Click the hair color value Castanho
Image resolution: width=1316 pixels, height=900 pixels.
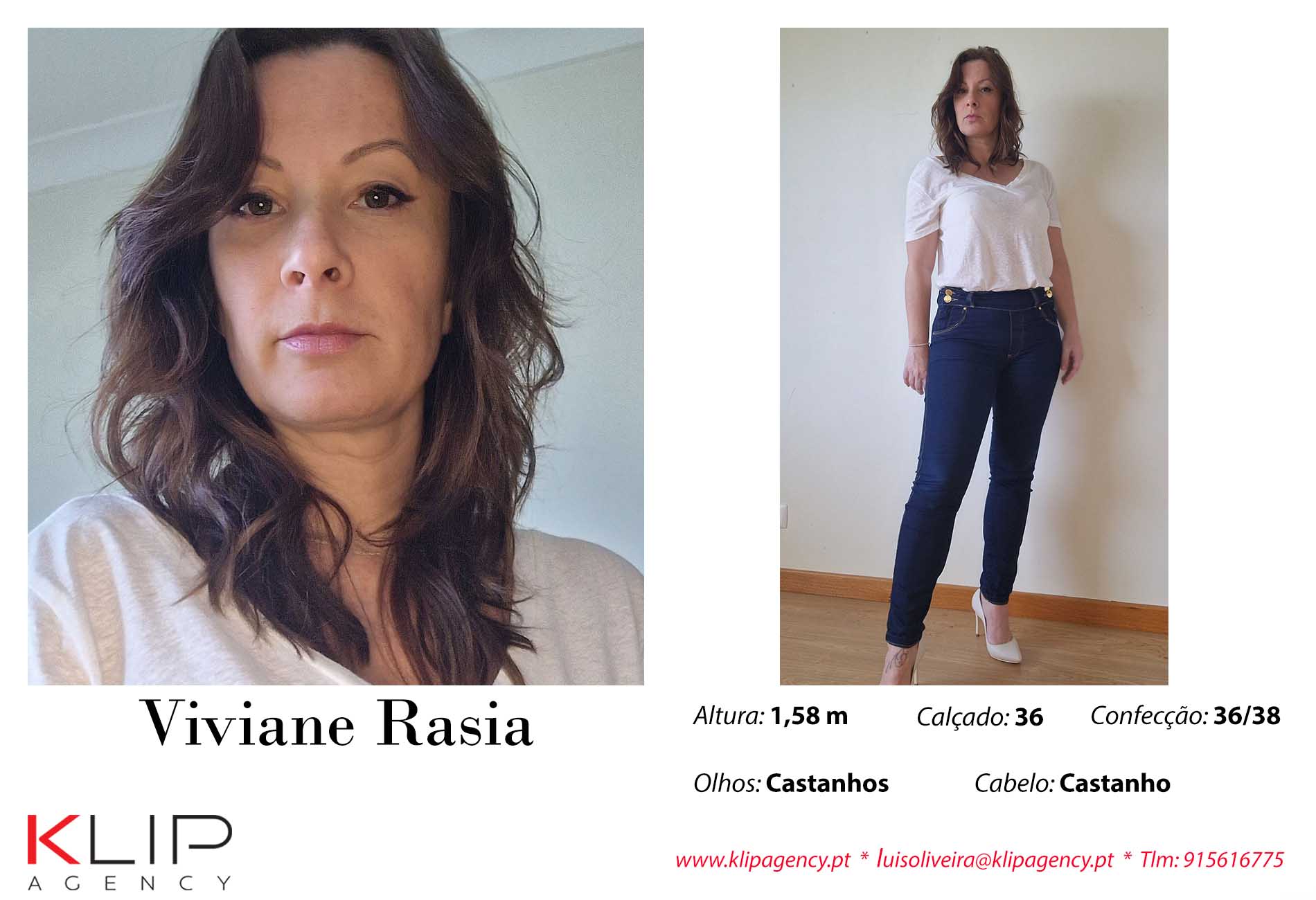[x=1114, y=784]
